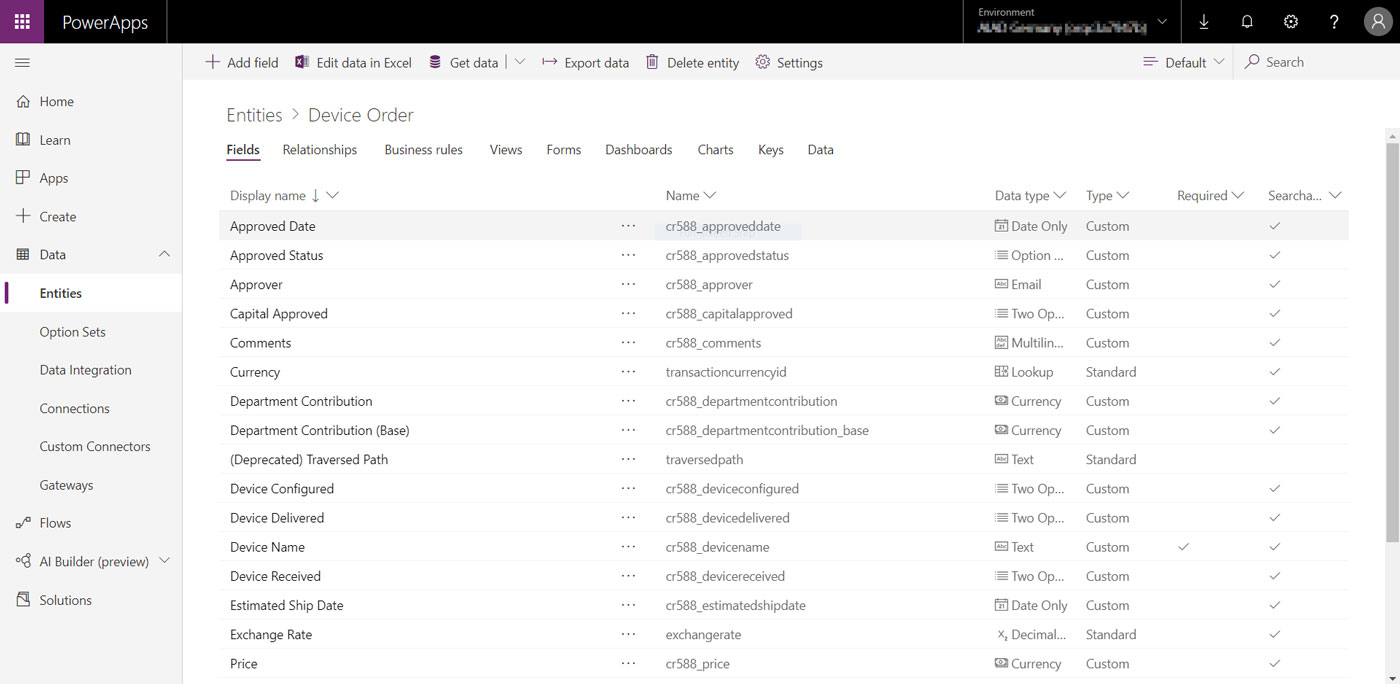Viewport: 1400px width, 684px height.
Task: Switch to the Relationships tab
Action: (x=319, y=149)
